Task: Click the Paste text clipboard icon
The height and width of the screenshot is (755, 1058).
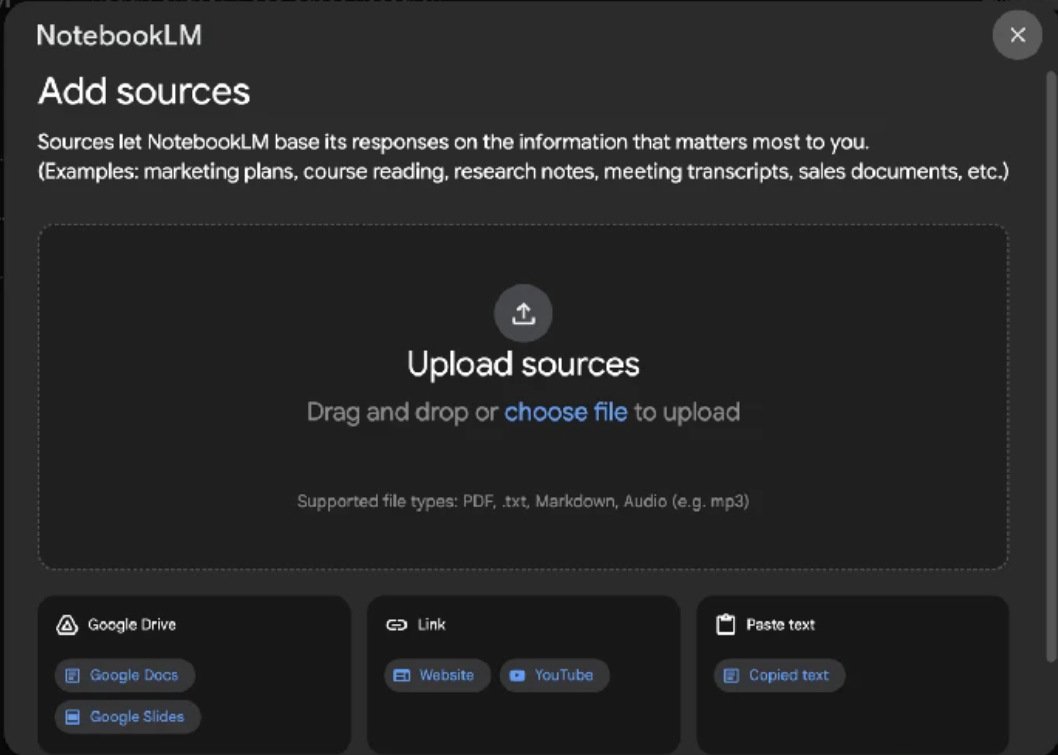Action: [x=726, y=625]
